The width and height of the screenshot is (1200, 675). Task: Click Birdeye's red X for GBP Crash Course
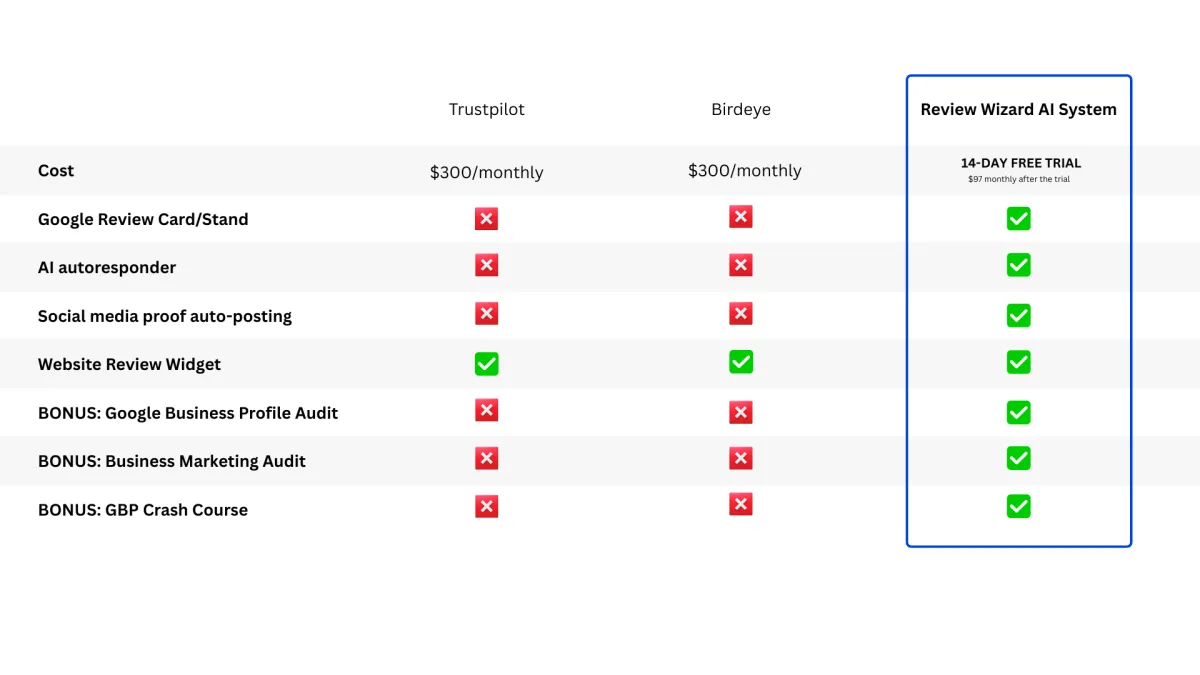pos(741,505)
